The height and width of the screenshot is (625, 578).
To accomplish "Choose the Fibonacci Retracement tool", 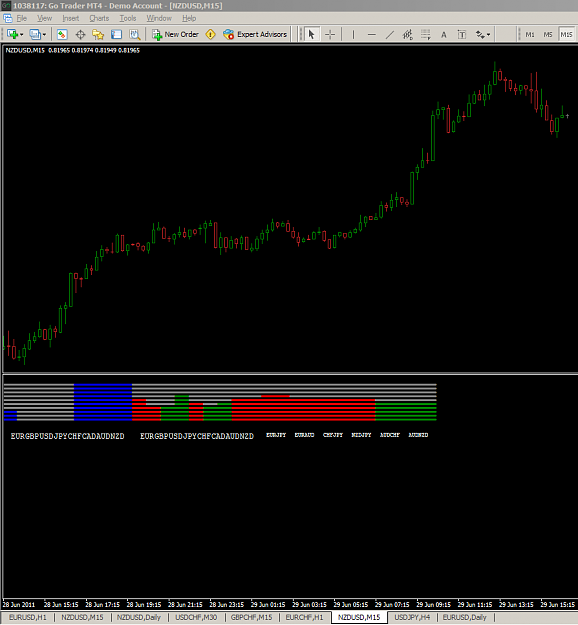I will pyautogui.click(x=426, y=34).
